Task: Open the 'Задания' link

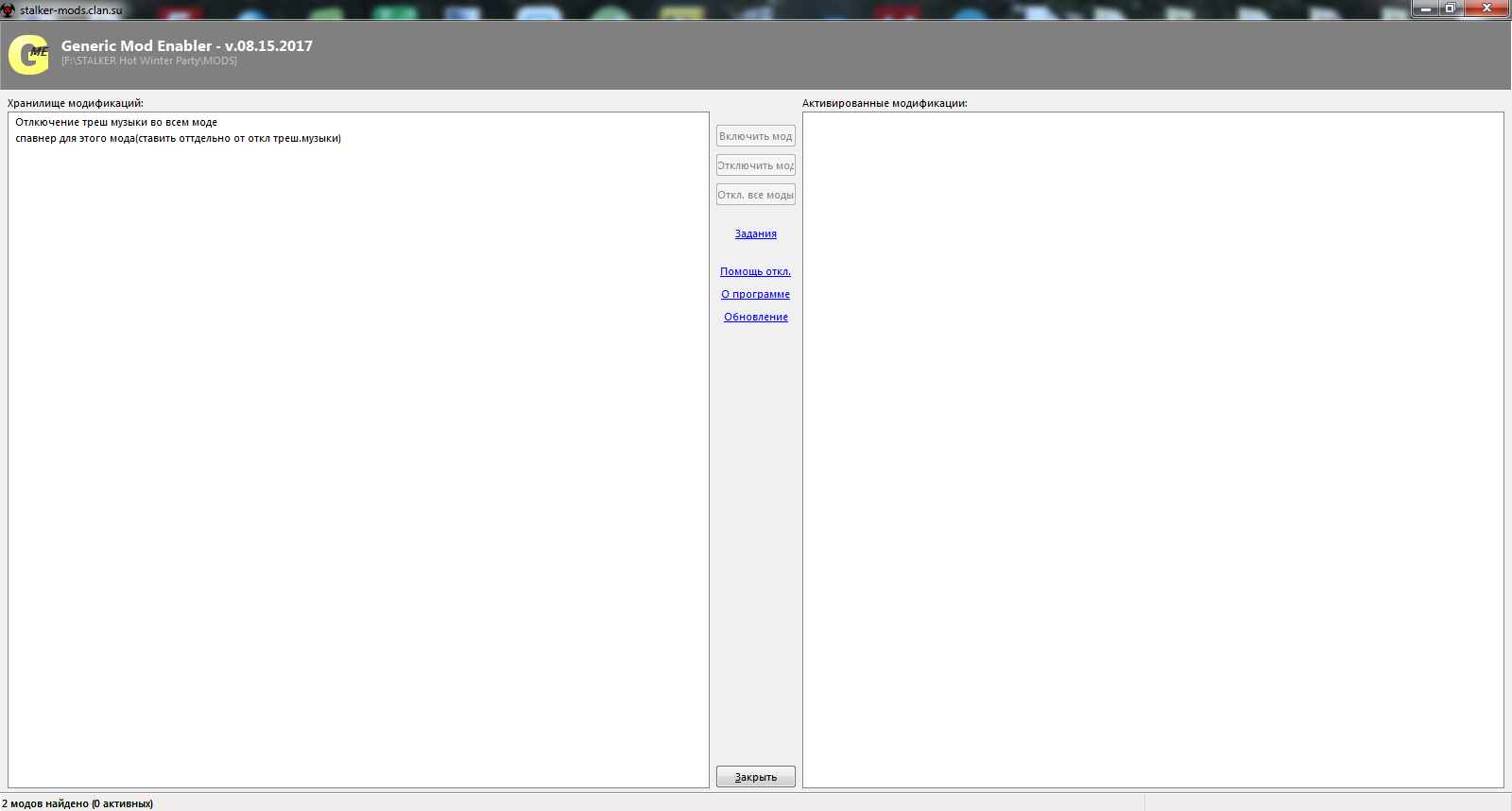Action: [x=755, y=233]
